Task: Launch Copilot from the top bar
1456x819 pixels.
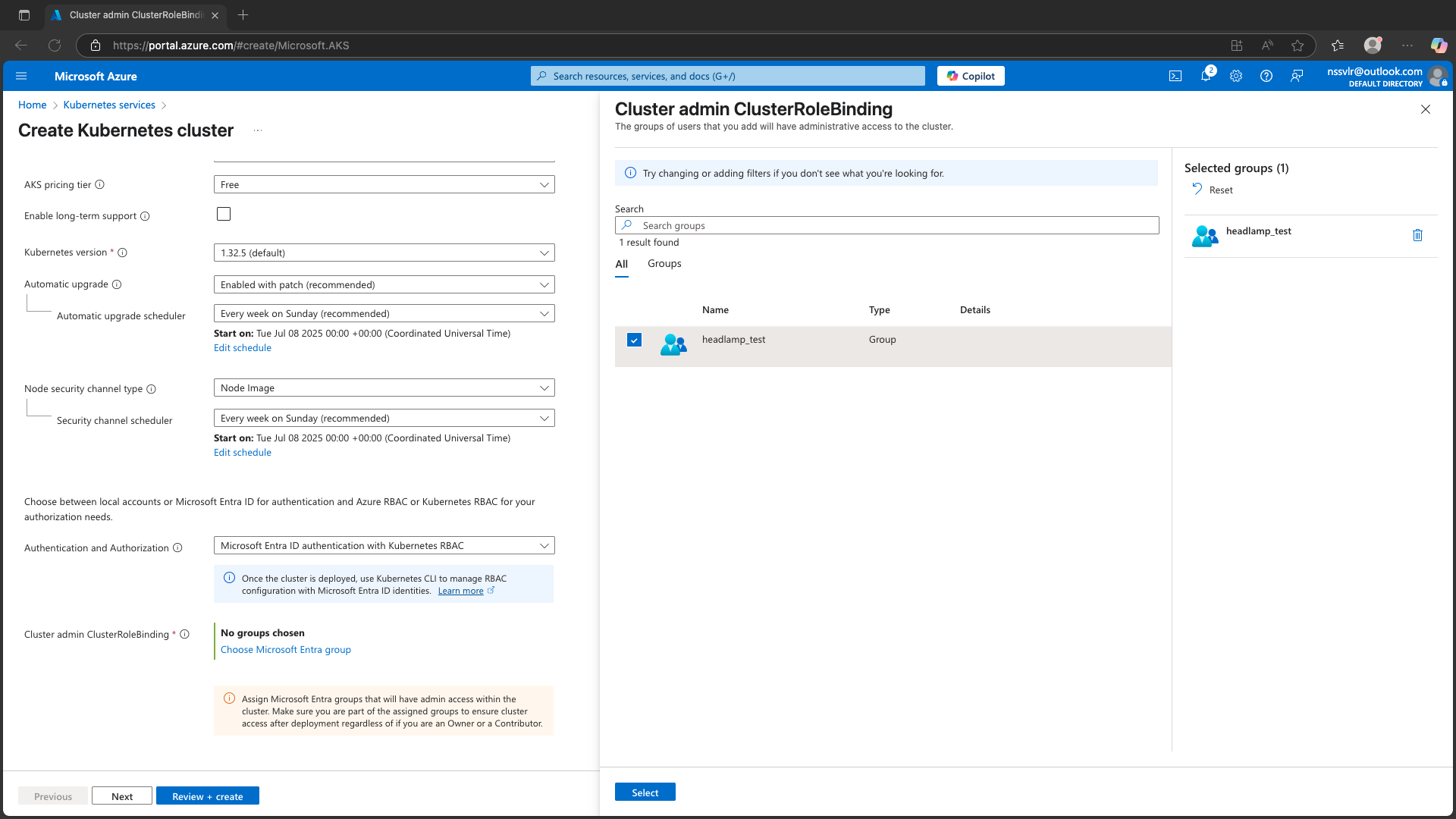Action: click(x=970, y=76)
